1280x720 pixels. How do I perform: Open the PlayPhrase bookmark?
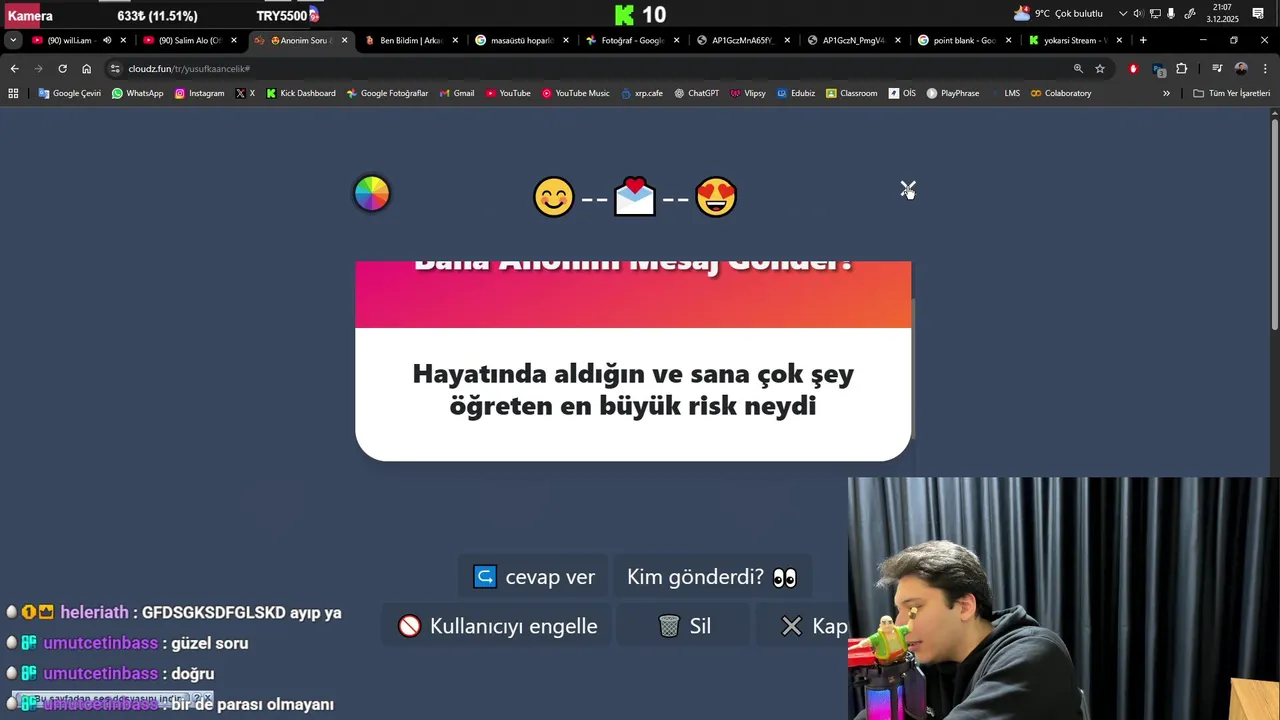click(x=953, y=93)
